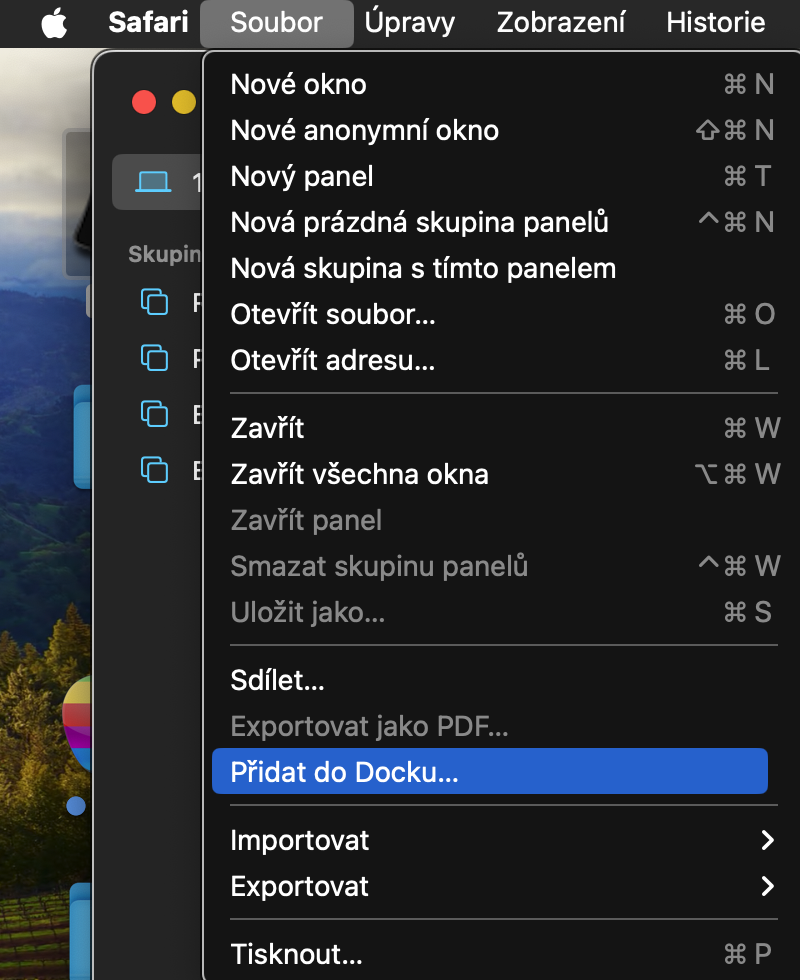Open the Zobrazení menu
The image size is (800, 980).
coord(559,22)
